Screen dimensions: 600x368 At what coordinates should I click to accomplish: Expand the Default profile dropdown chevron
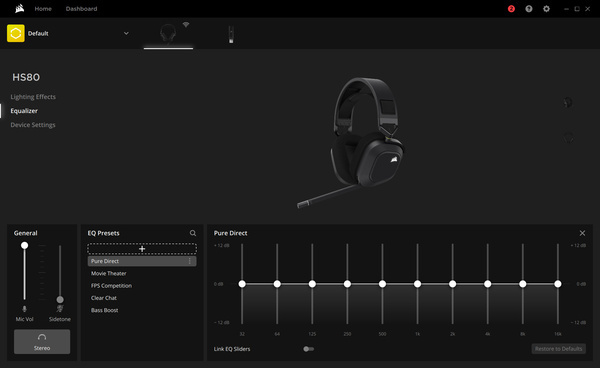126,33
